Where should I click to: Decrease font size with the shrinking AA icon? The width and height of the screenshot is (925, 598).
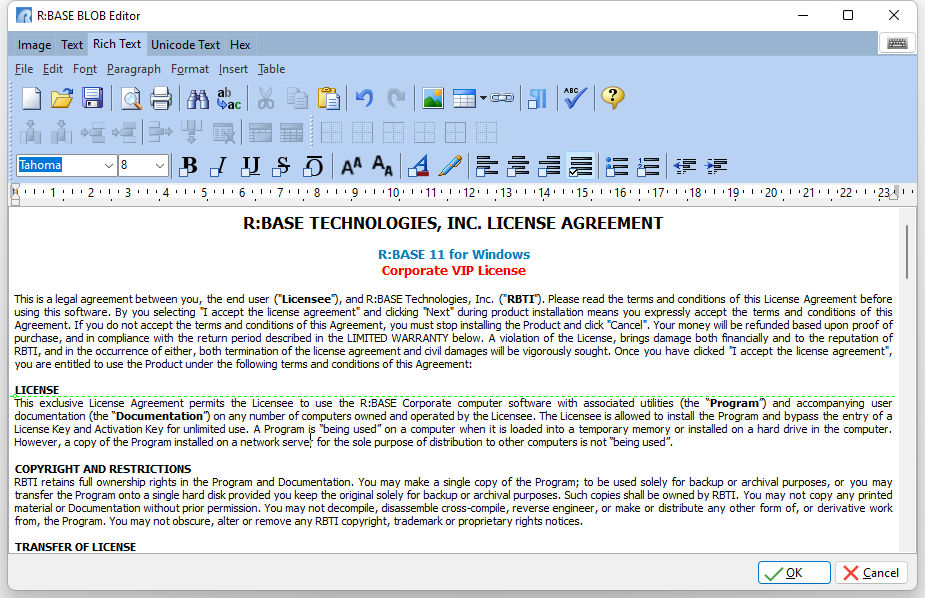coord(382,166)
